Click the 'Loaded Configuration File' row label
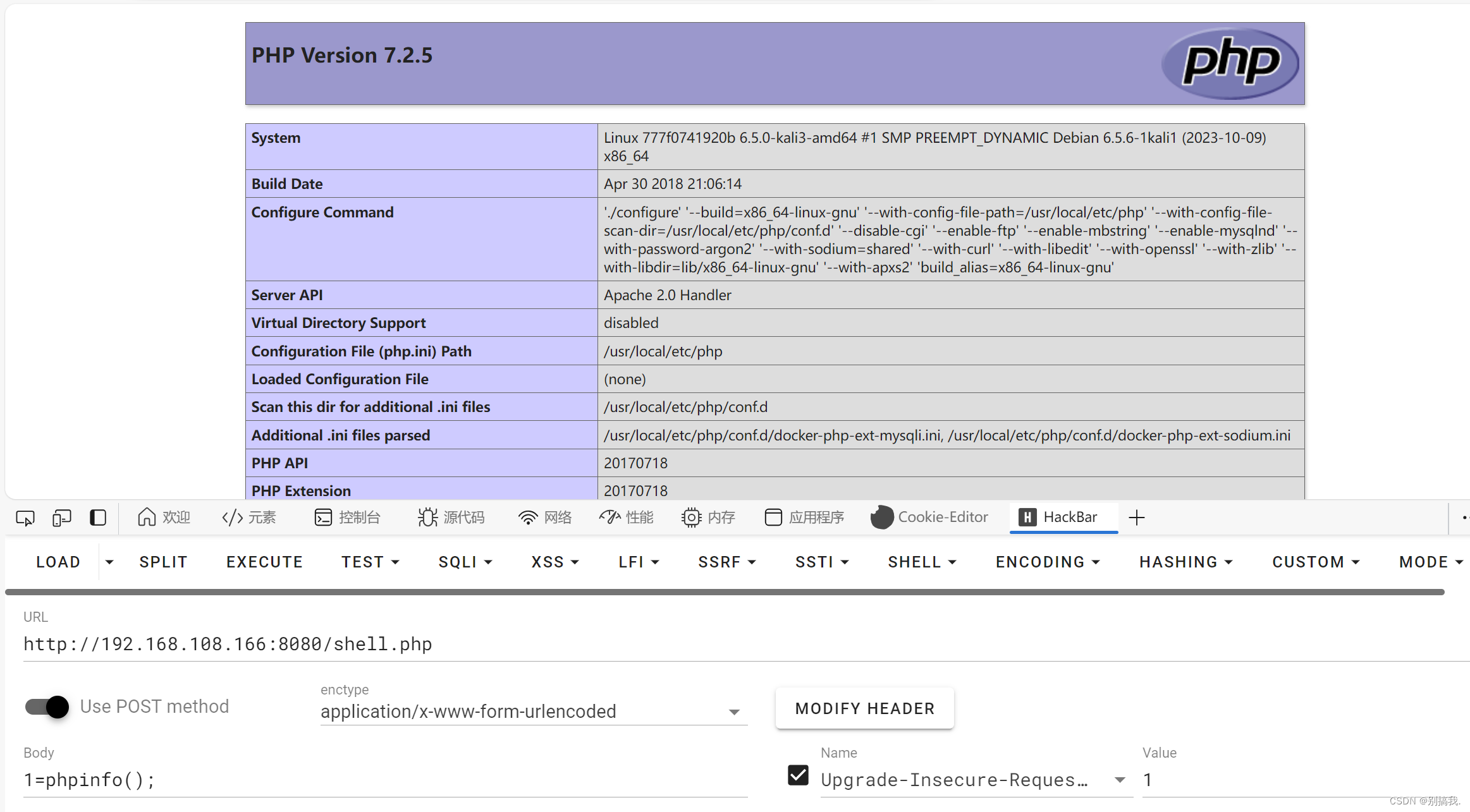The width and height of the screenshot is (1470, 812). click(x=340, y=379)
